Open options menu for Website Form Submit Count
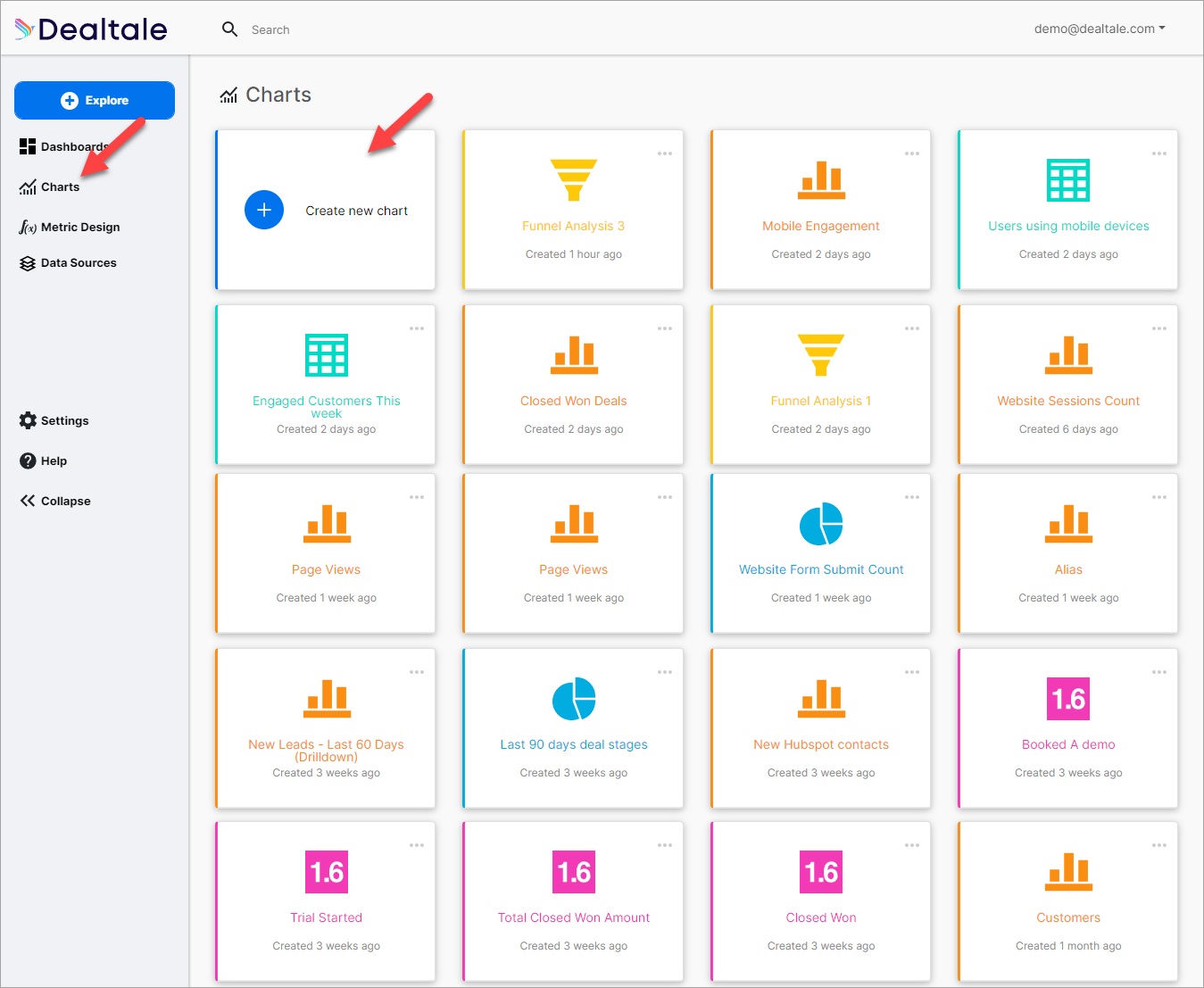This screenshot has width=1204, height=988. (912, 497)
